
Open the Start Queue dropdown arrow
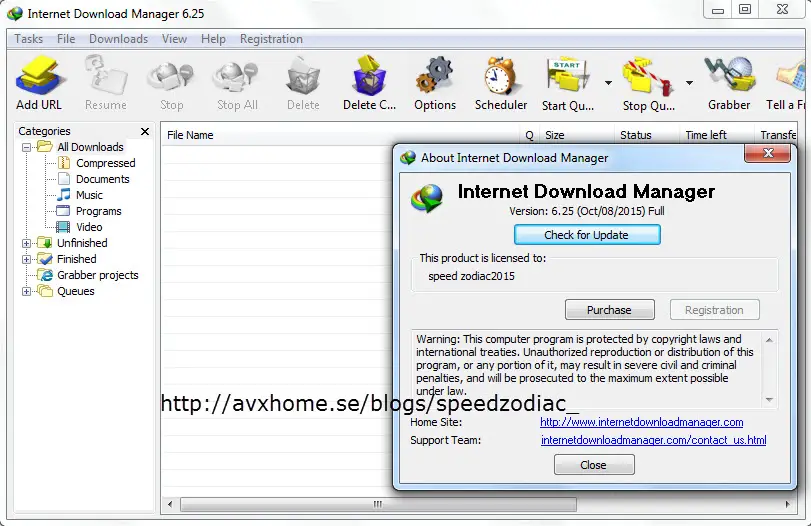[x=608, y=83]
